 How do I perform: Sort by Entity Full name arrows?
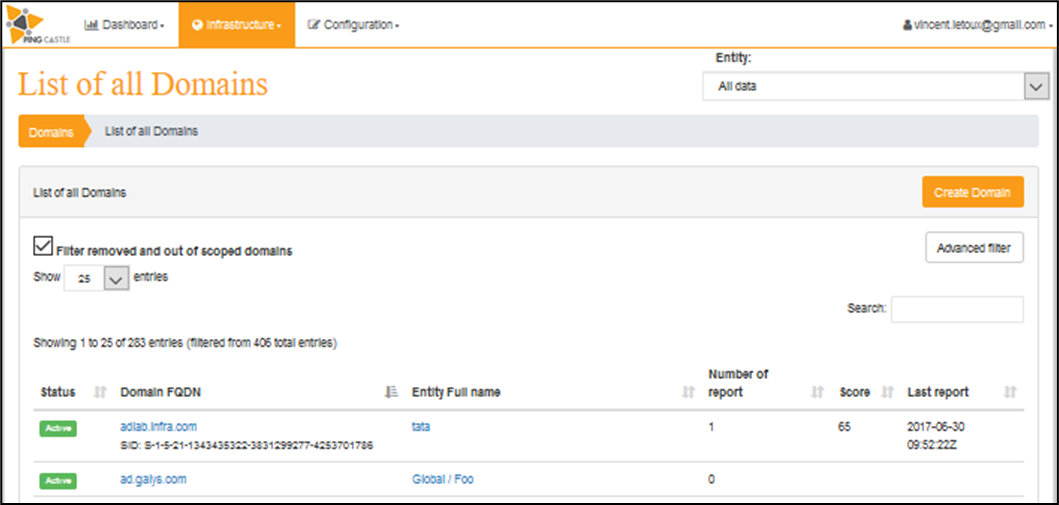pos(688,392)
